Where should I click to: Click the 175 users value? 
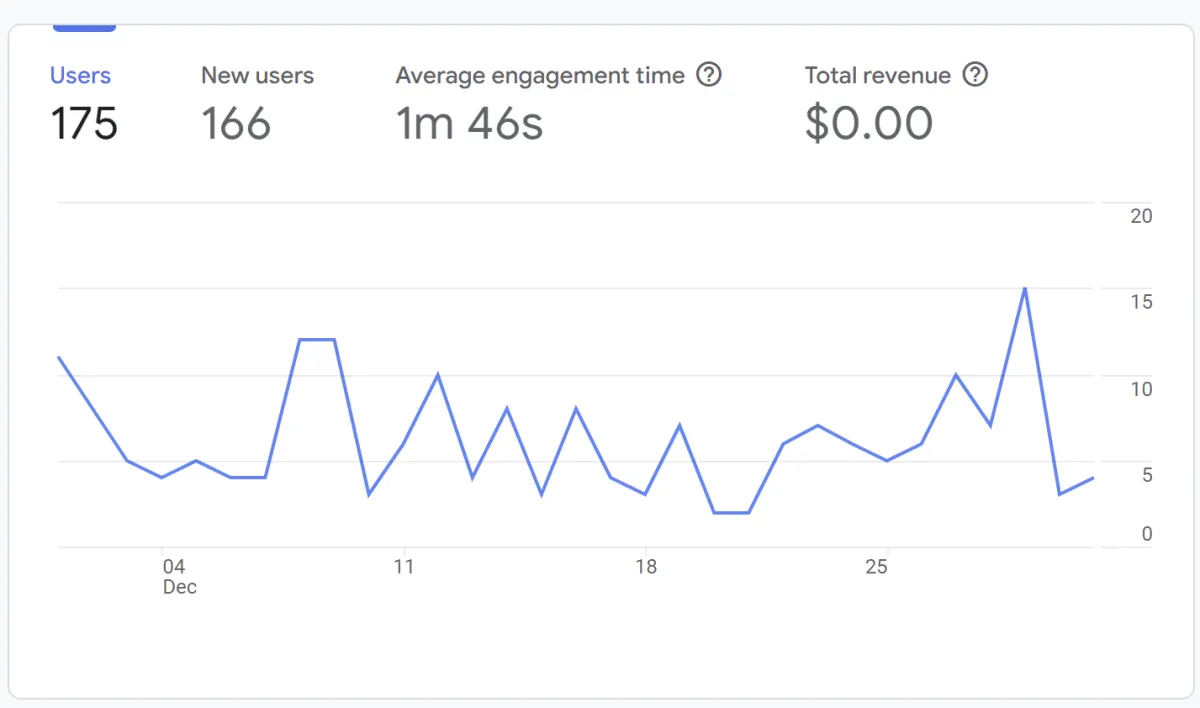click(84, 124)
